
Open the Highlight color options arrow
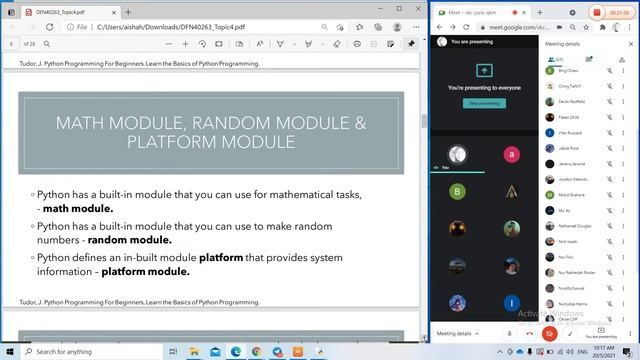click(x=322, y=44)
